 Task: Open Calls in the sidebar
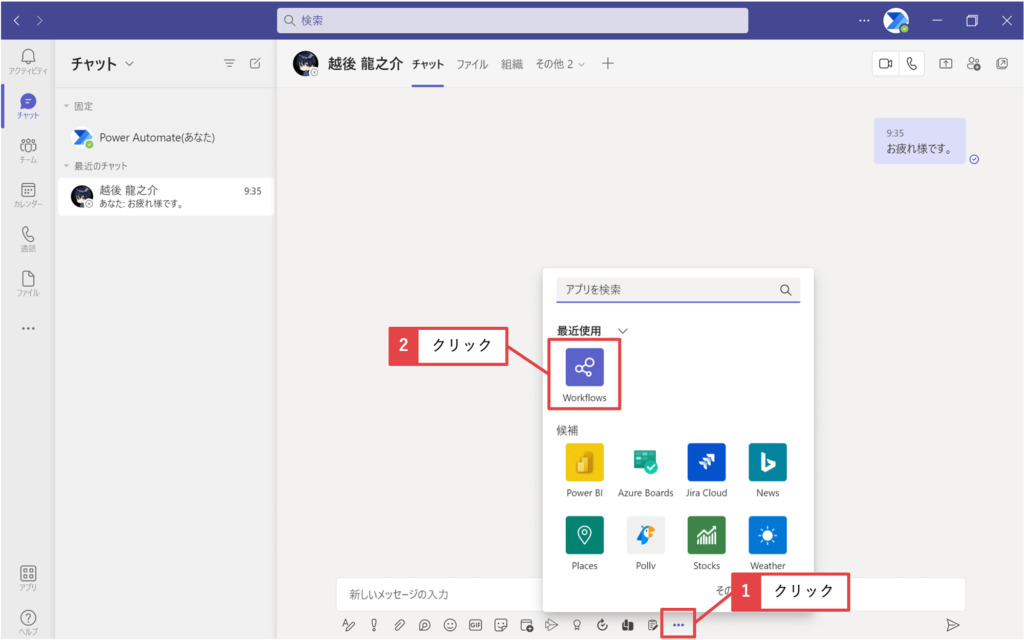click(28, 239)
